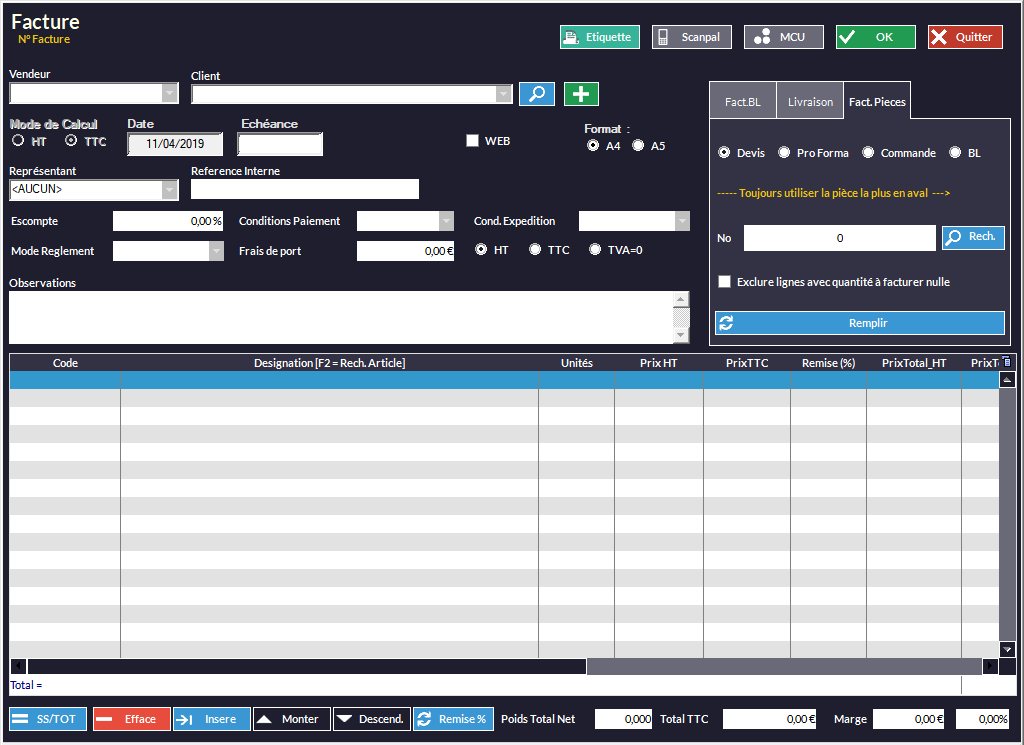Click the magnifier client search icon
The width and height of the screenshot is (1024, 745).
coord(537,94)
